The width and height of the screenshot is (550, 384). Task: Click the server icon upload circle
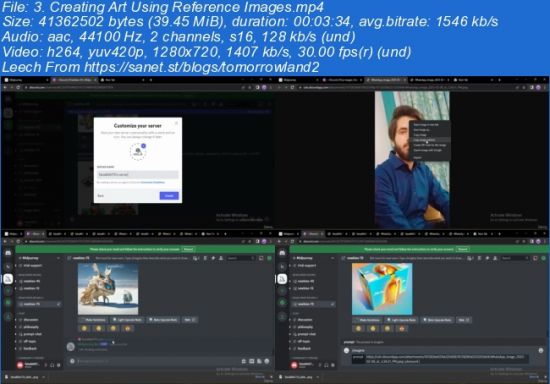(138, 151)
